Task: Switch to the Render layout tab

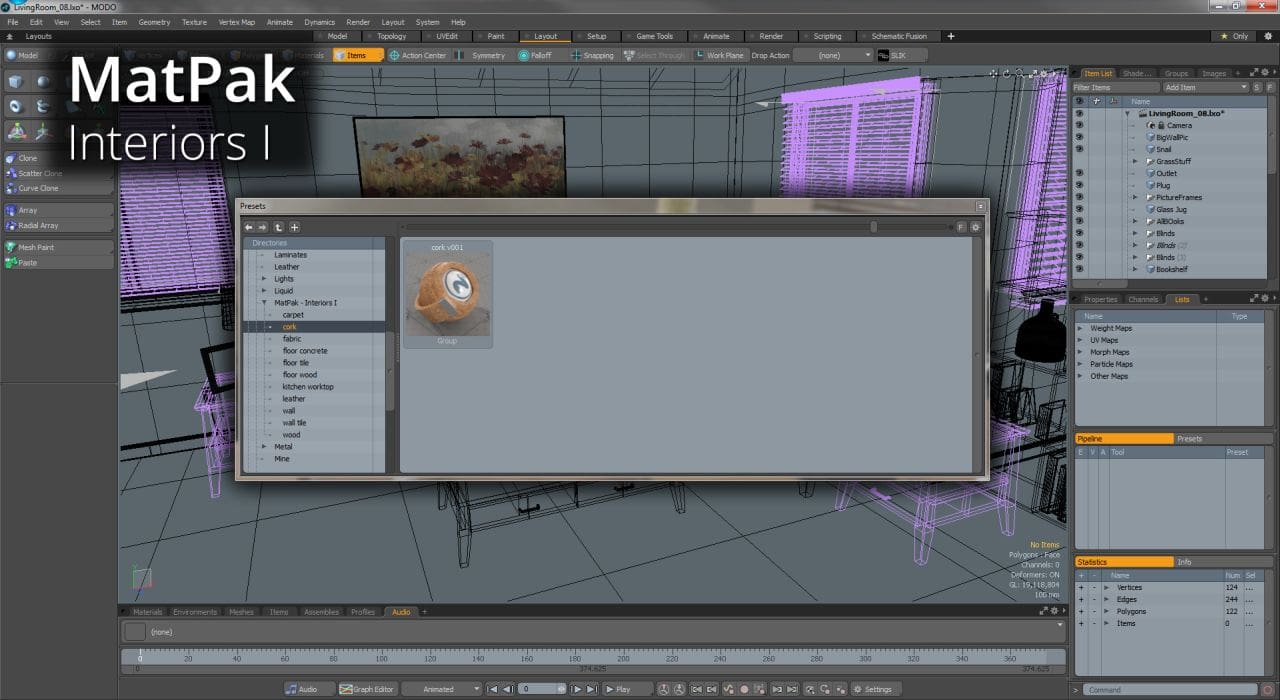Action: click(x=771, y=36)
